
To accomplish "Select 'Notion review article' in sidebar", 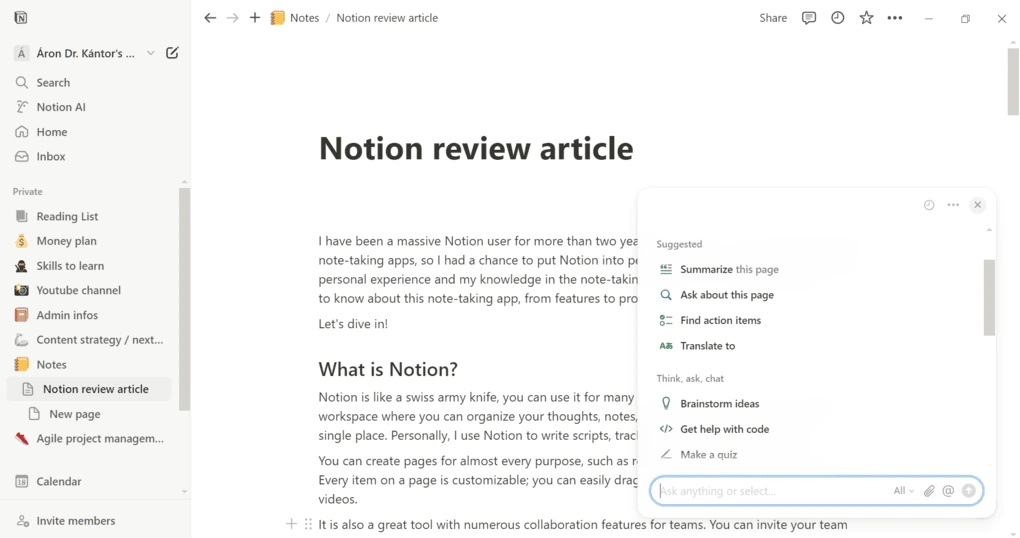I will click(x=90, y=389).
